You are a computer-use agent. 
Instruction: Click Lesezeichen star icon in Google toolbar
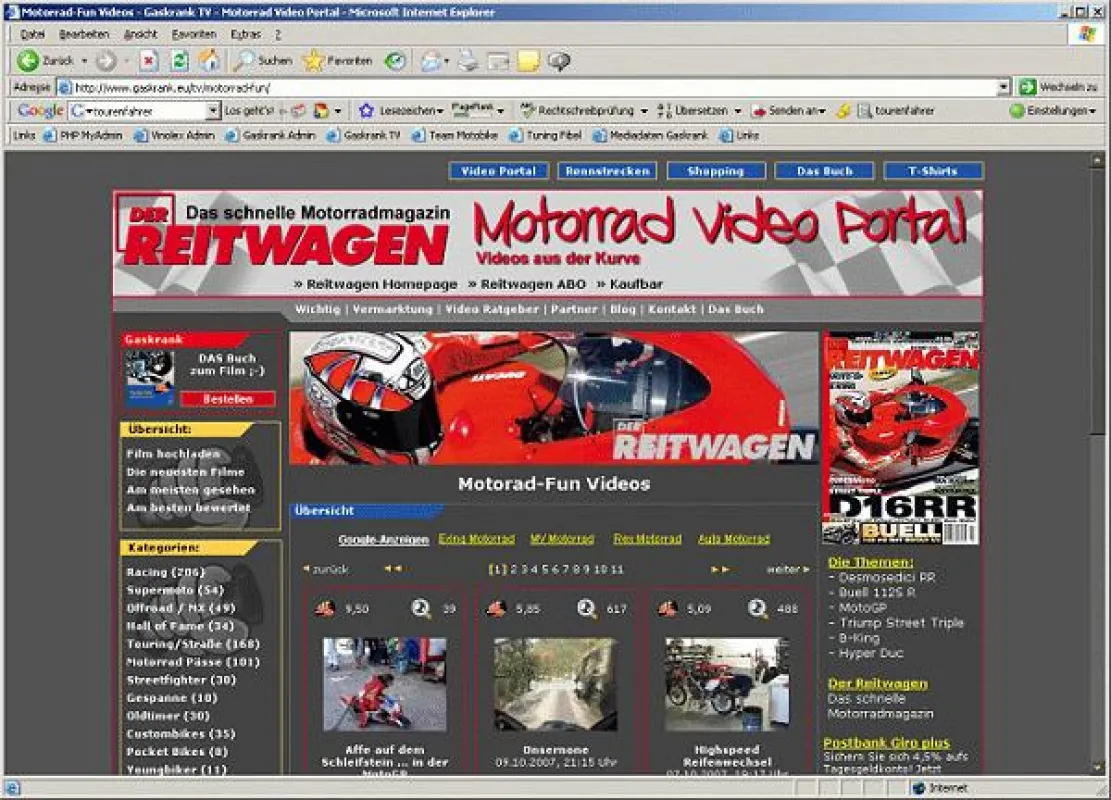point(366,111)
